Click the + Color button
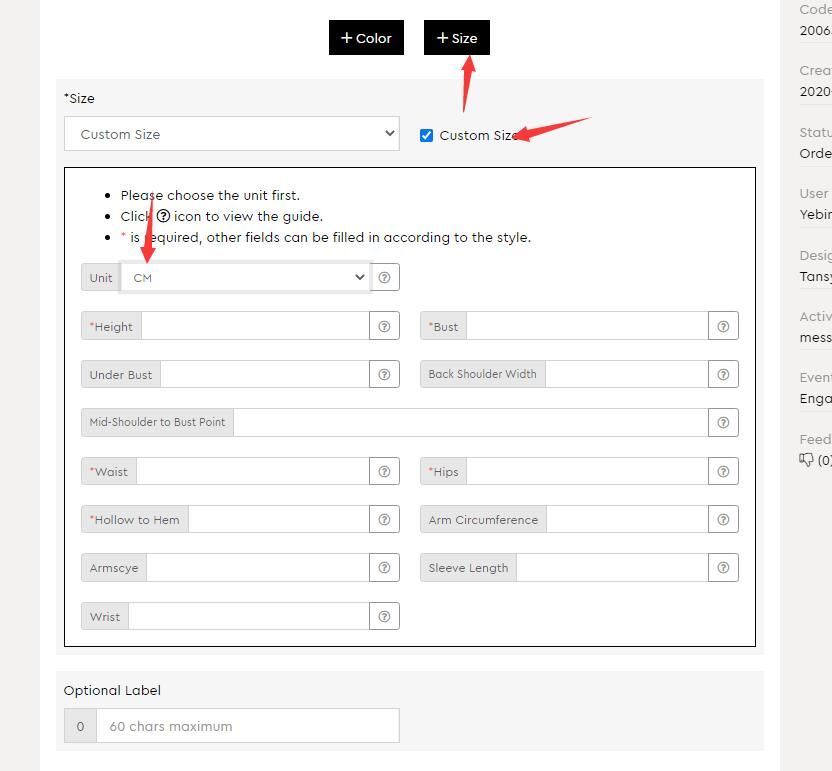Image resolution: width=832 pixels, height=771 pixels. (x=366, y=38)
